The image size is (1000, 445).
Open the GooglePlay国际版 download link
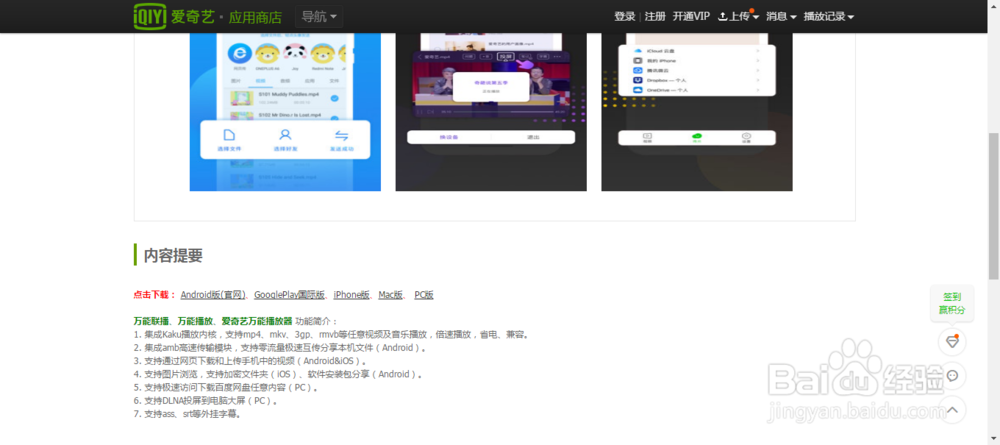click(x=290, y=295)
